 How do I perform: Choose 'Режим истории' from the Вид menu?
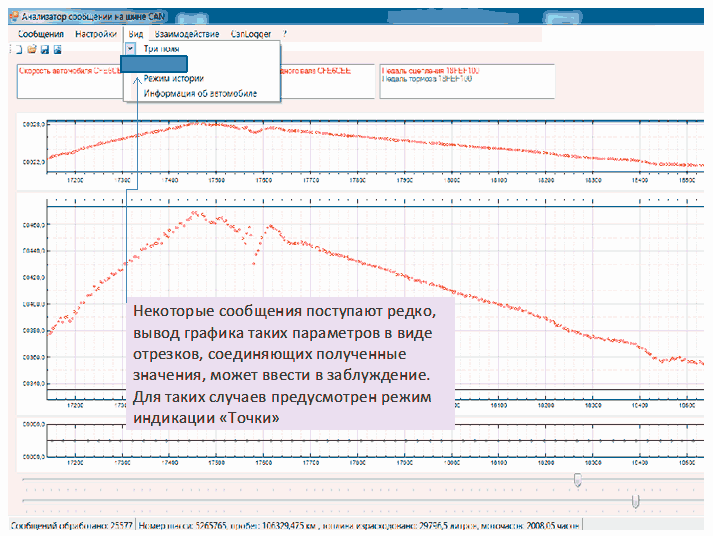(173, 78)
